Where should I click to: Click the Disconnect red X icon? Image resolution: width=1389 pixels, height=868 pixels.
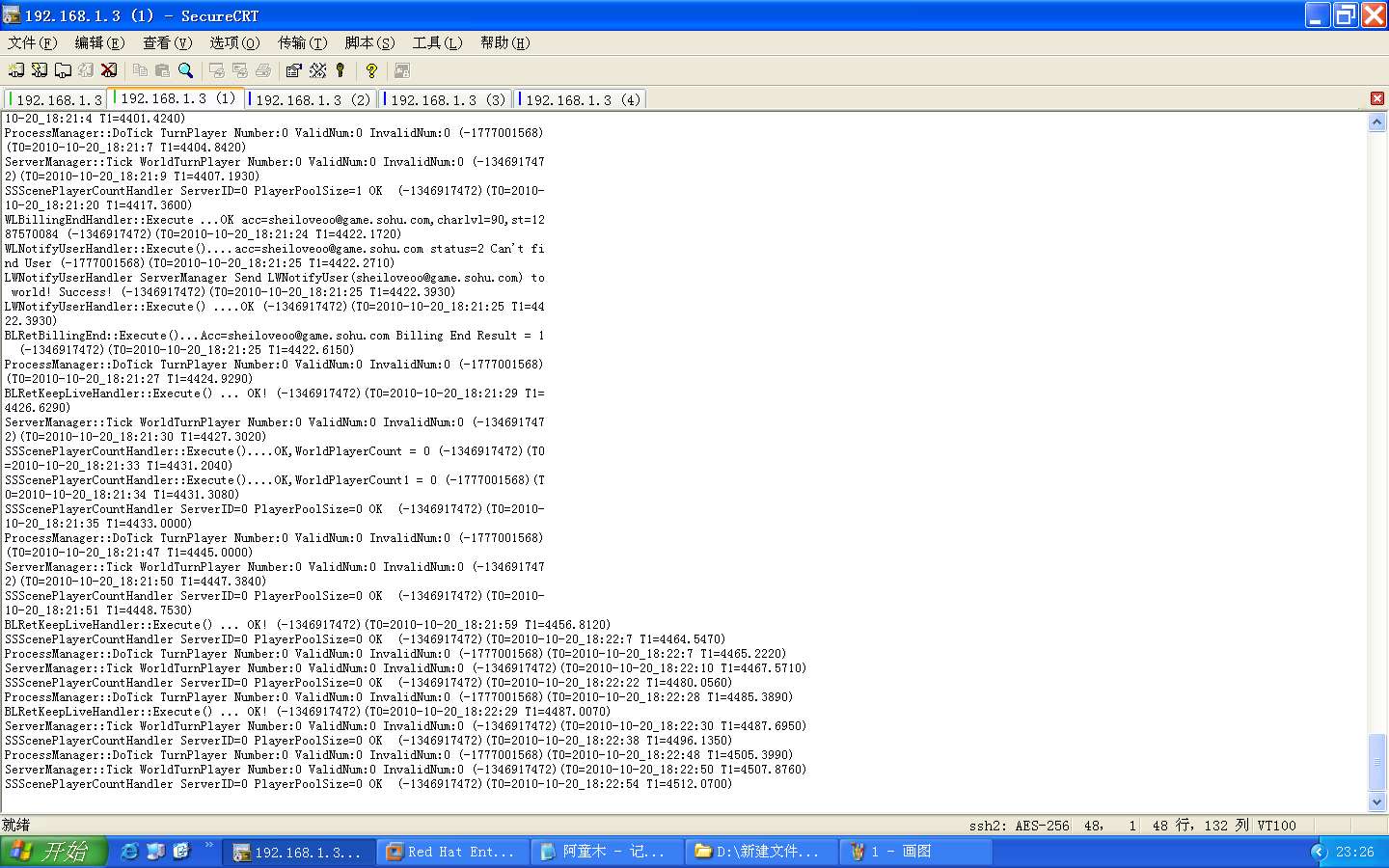109,70
